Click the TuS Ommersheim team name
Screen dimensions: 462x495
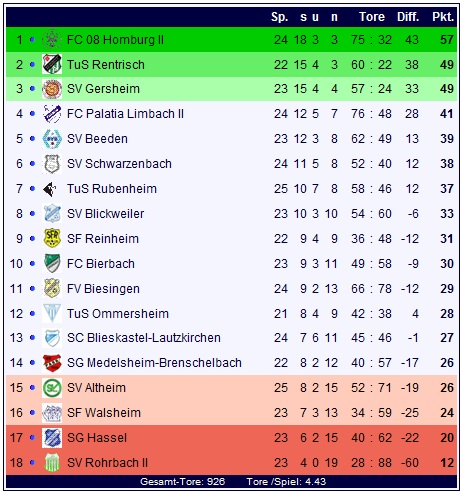click(118, 314)
